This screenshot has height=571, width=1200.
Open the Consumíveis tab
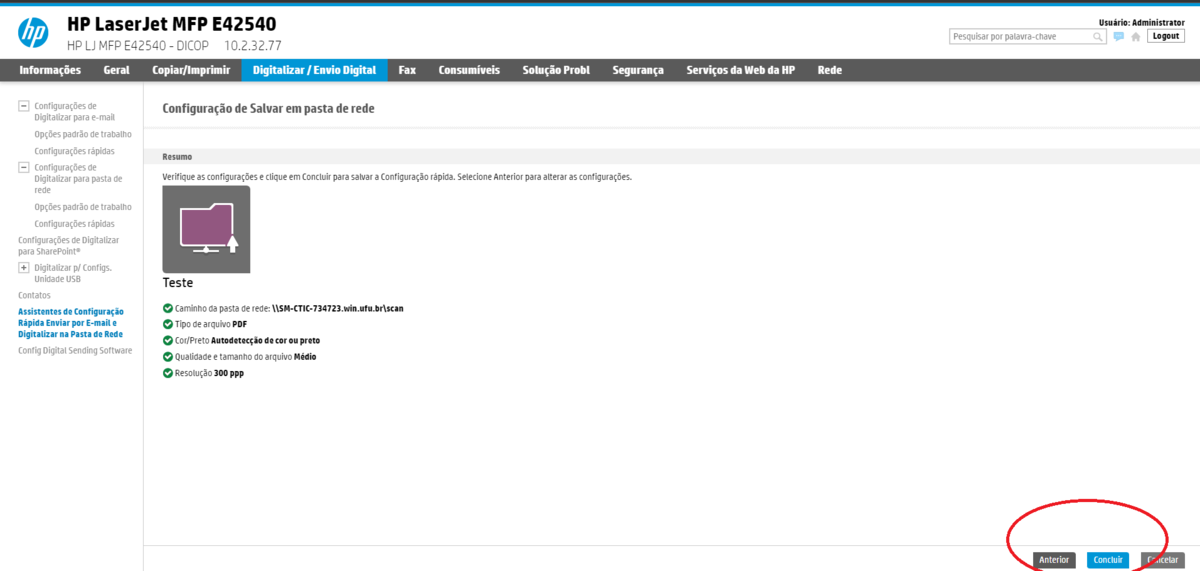click(468, 70)
